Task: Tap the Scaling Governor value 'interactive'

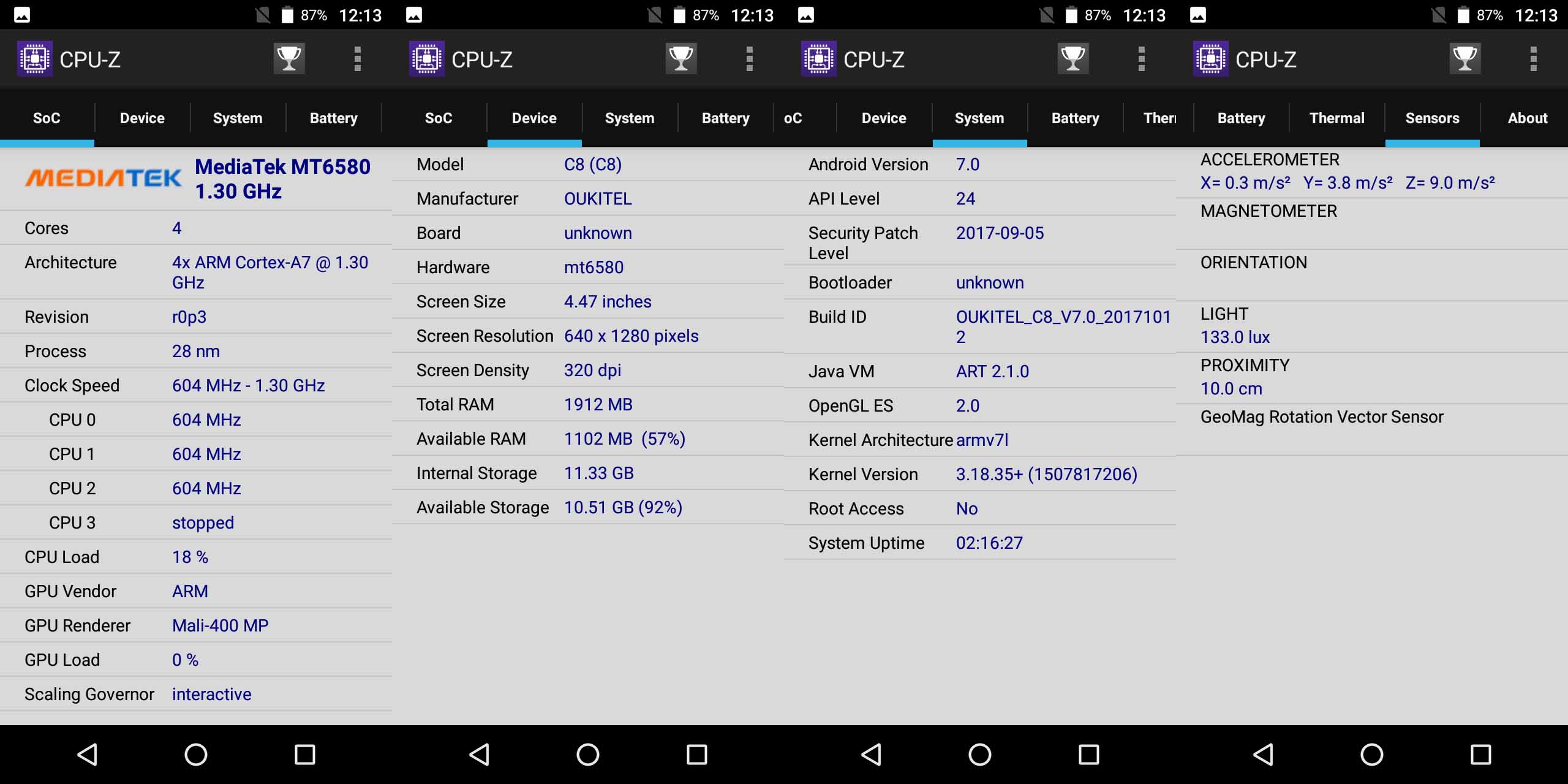Action: 212,695
